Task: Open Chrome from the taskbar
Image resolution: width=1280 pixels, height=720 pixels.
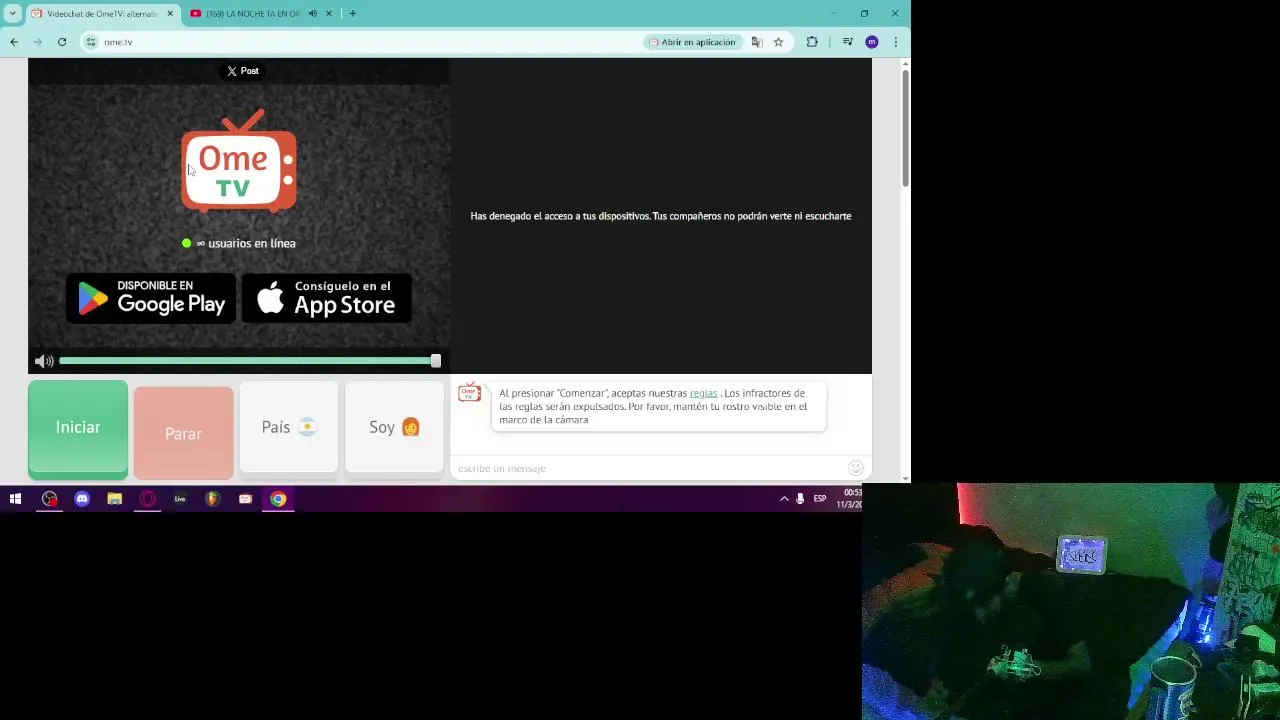Action: [x=278, y=499]
